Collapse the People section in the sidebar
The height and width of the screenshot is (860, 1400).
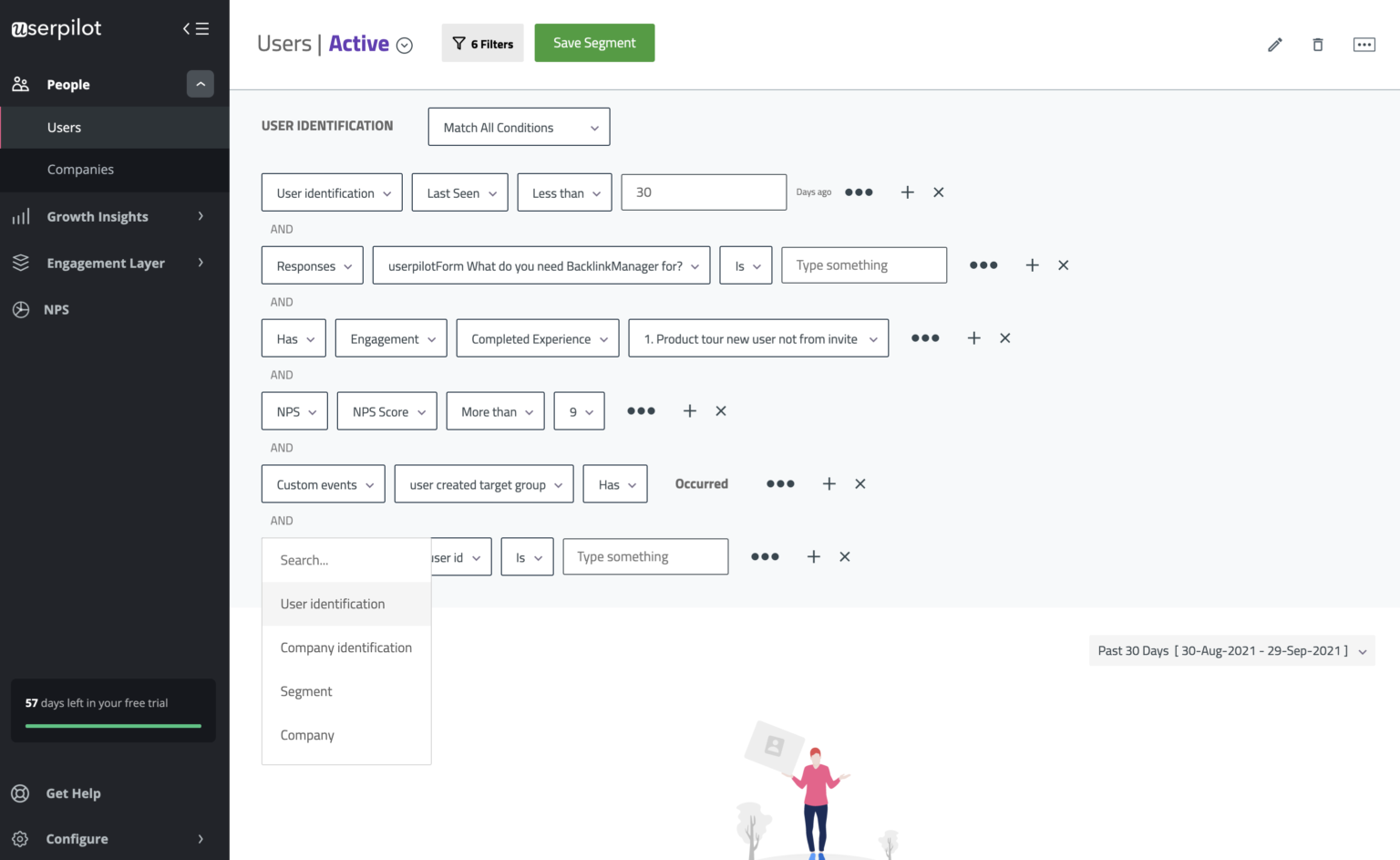[201, 83]
